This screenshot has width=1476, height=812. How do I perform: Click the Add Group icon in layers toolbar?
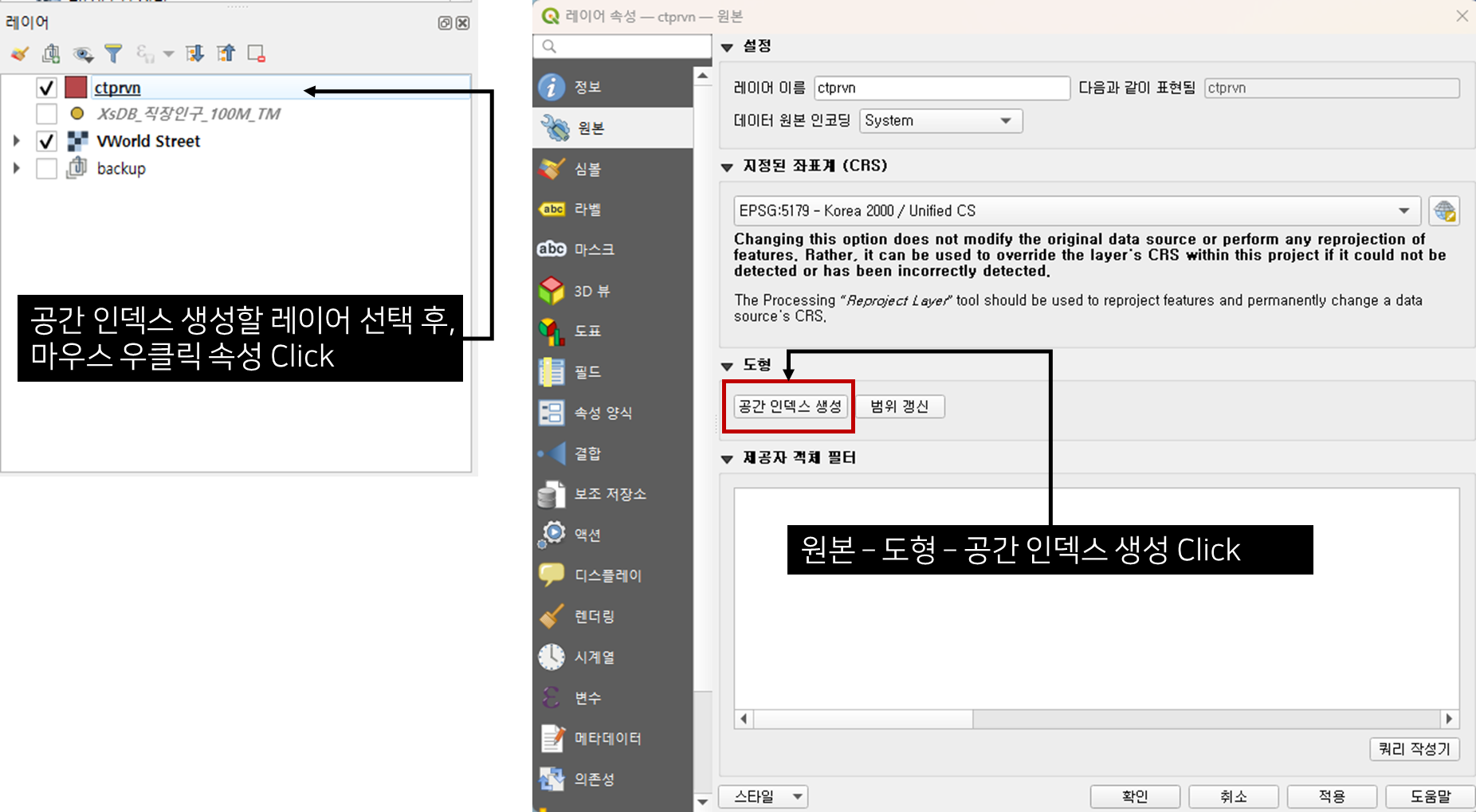(51, 53)
